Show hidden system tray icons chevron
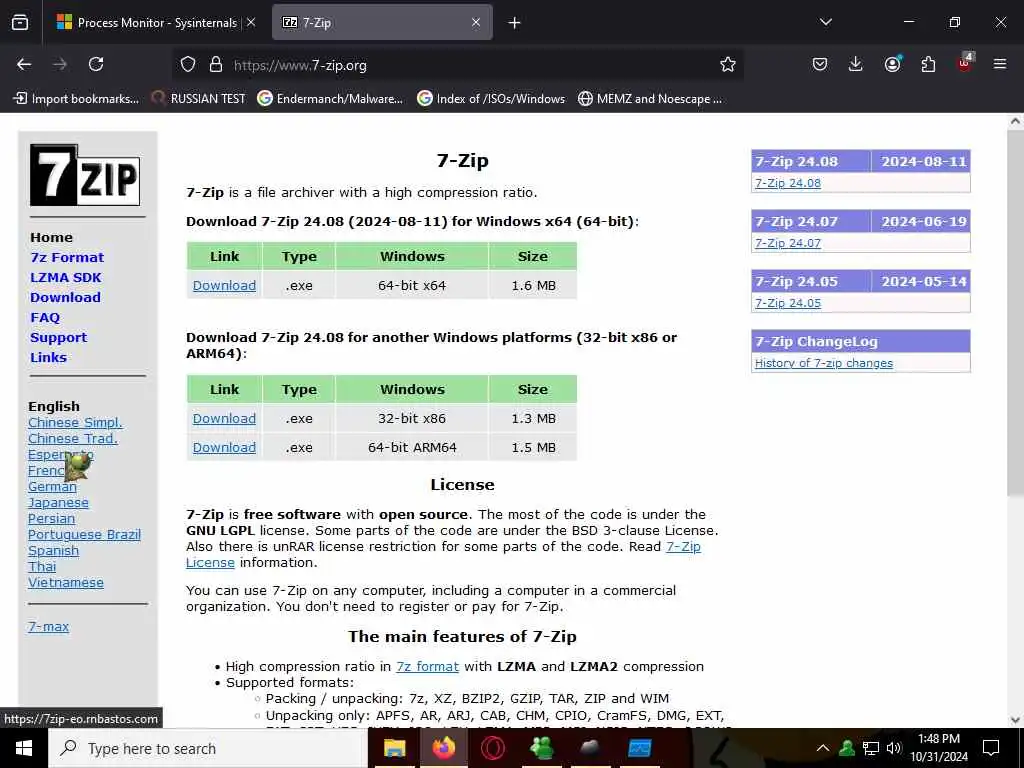This screenshot has width=1024, height=768. tap(823, 748)
